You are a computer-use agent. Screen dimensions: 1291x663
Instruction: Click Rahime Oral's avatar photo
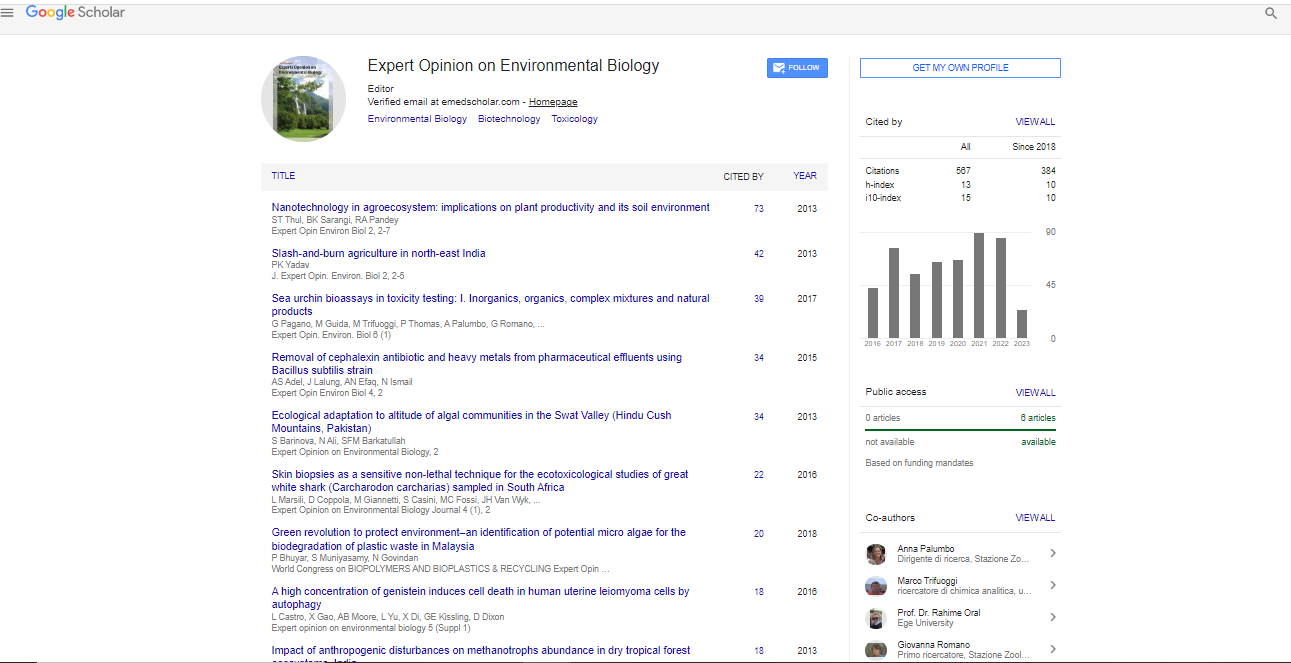coord(876,618)
